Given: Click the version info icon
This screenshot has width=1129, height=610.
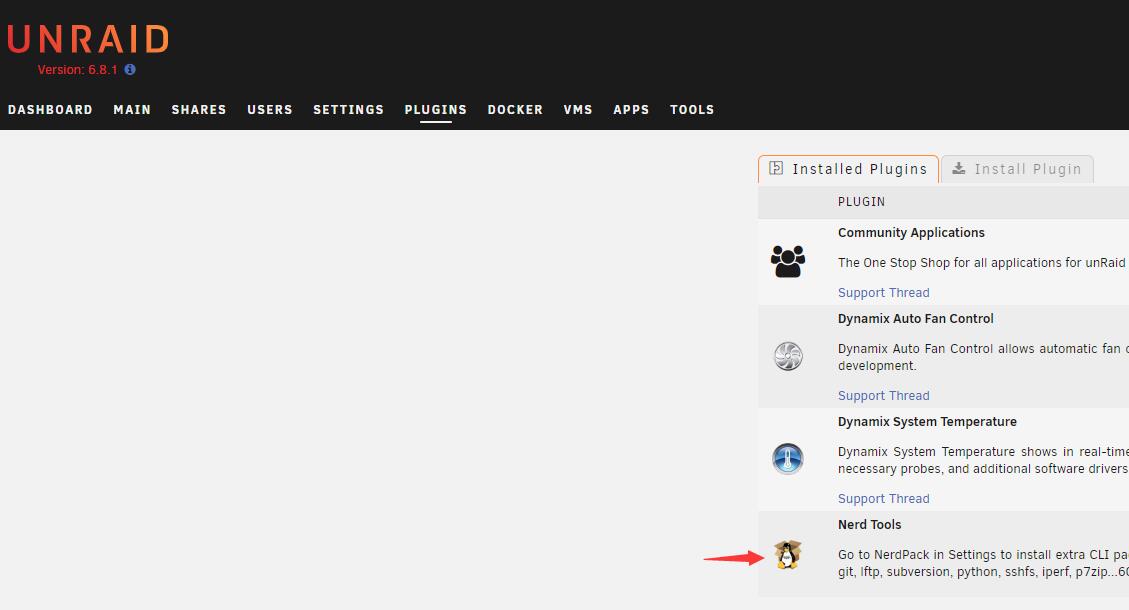Looking at the screenshot, I should pyautogui.click(x=130, y=70).
